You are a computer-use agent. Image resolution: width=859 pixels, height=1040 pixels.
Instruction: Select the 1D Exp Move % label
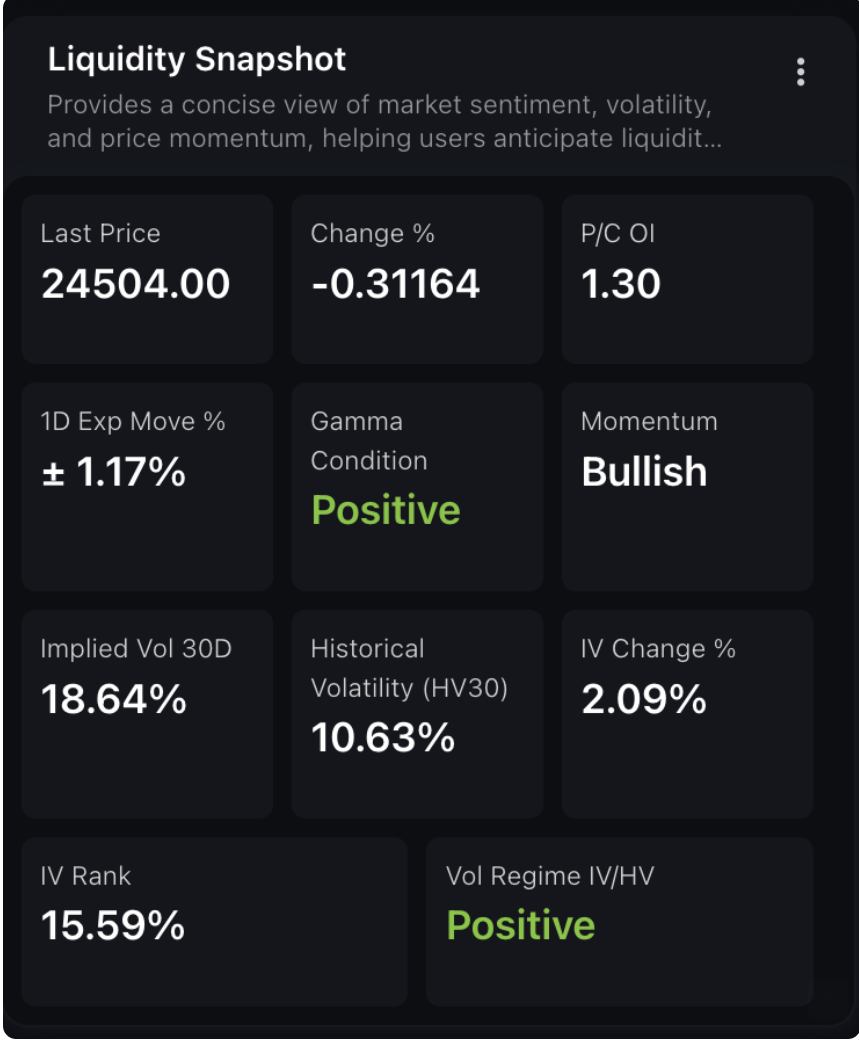coord(133,421)
